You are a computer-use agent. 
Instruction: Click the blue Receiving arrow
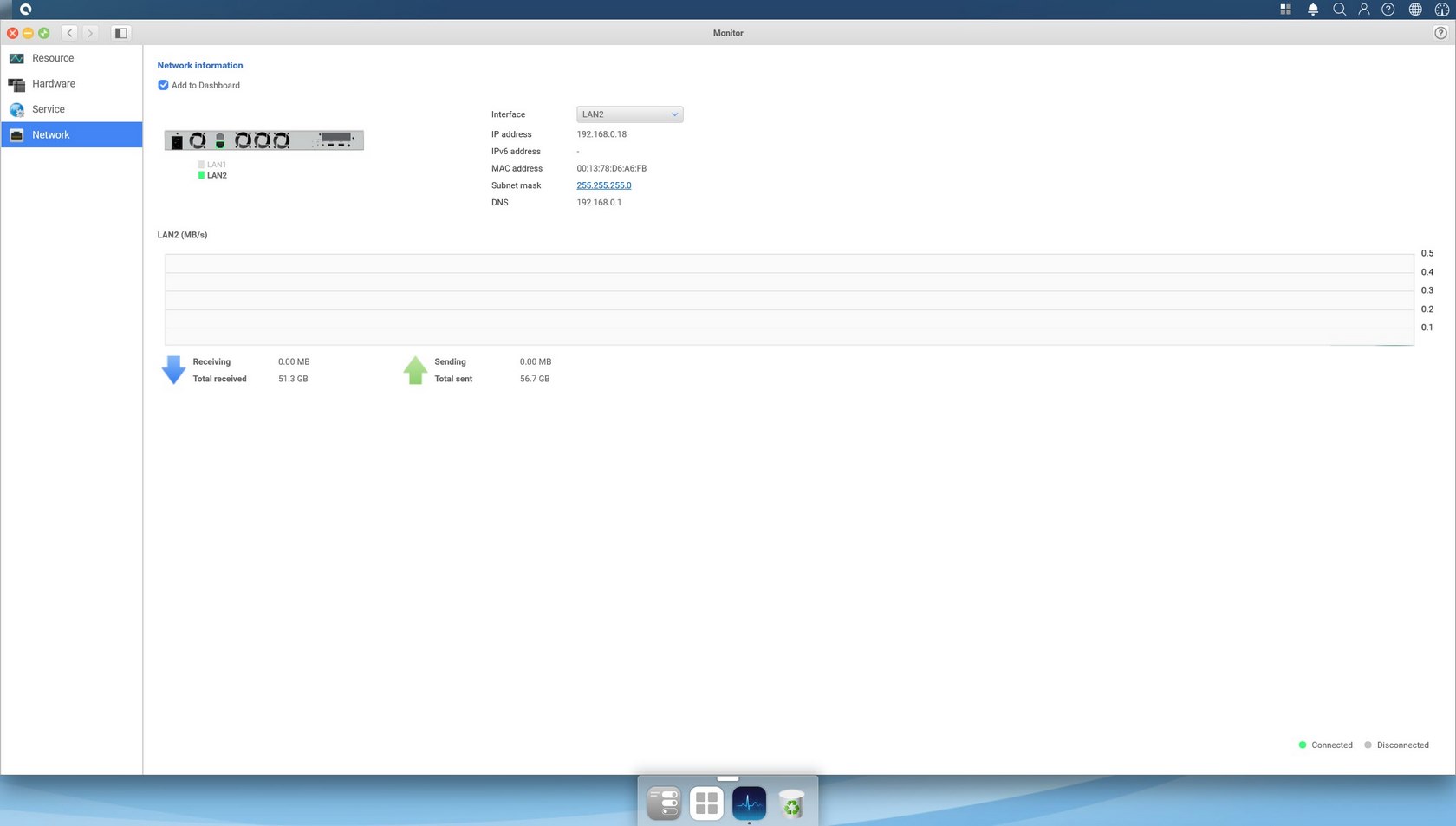tap(173, 370)
